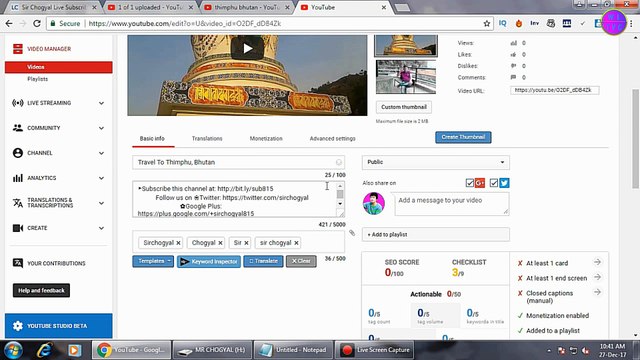This screenshot has width=640, height=360.
Task: Click the Translations & Transcriptions icon
Action: (x=18, y=203)
